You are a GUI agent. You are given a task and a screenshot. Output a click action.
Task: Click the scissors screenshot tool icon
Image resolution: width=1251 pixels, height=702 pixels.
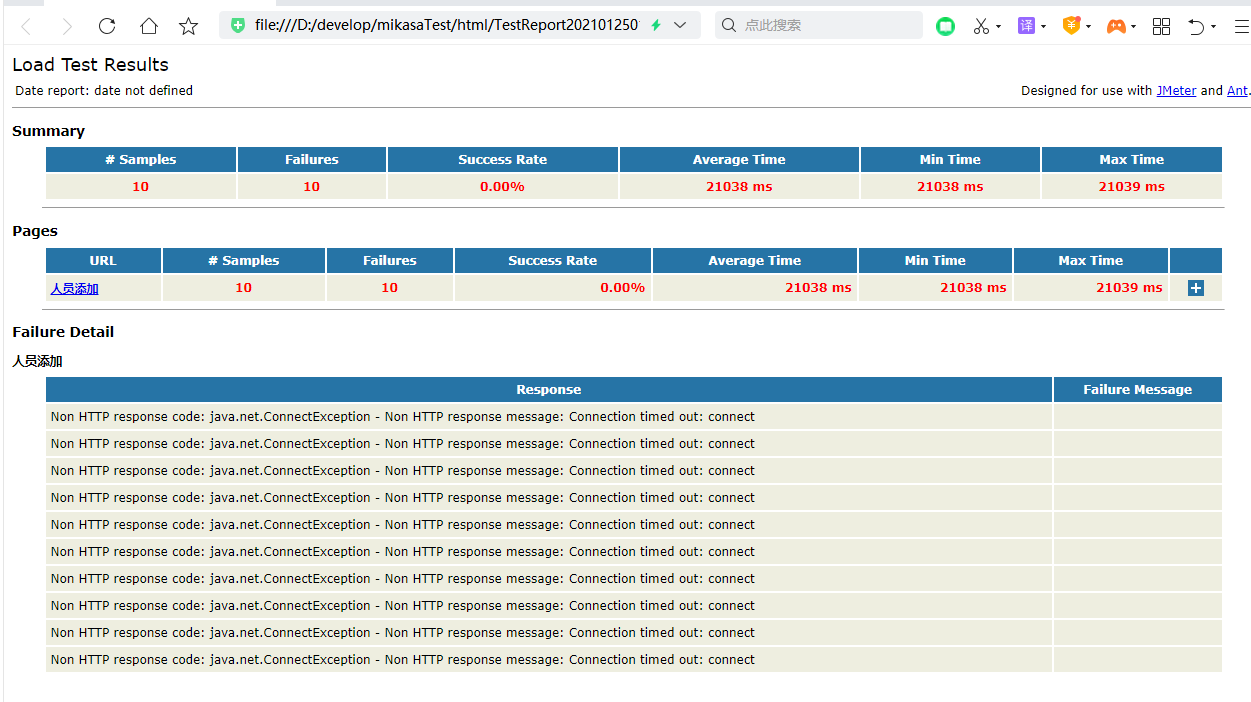coord(981,26)
